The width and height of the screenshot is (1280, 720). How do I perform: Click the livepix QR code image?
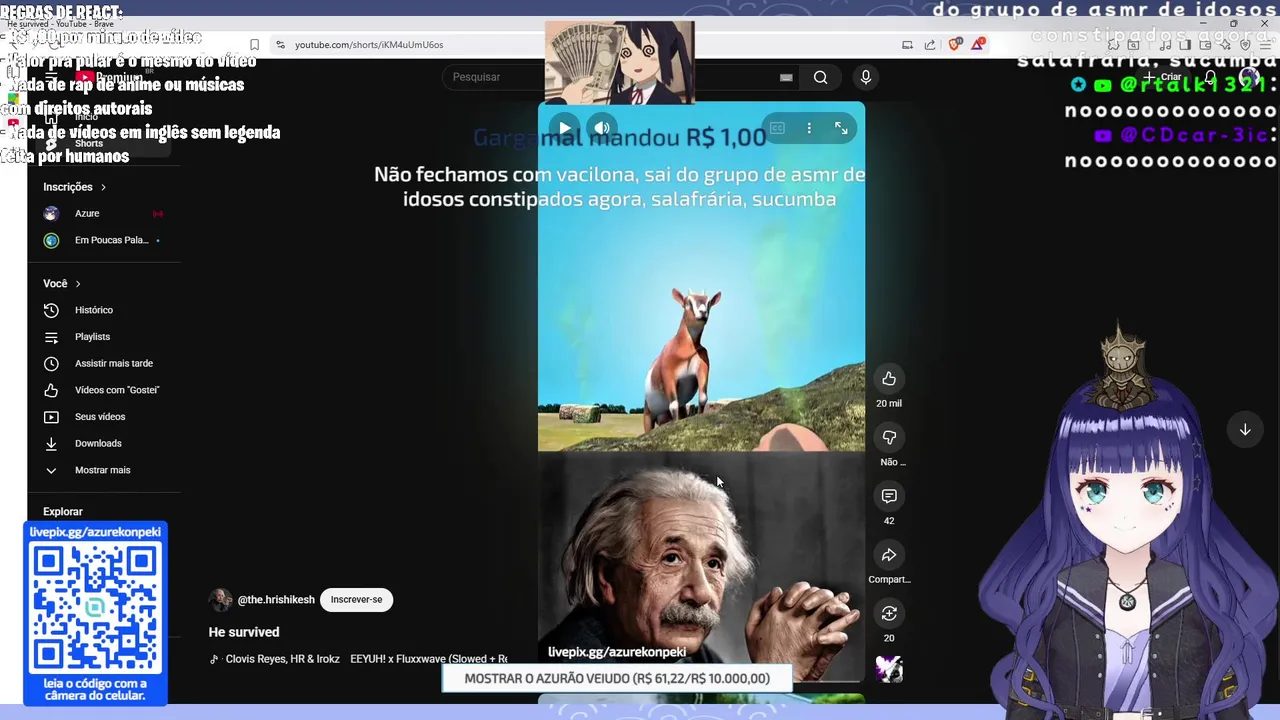click(95, 608)
